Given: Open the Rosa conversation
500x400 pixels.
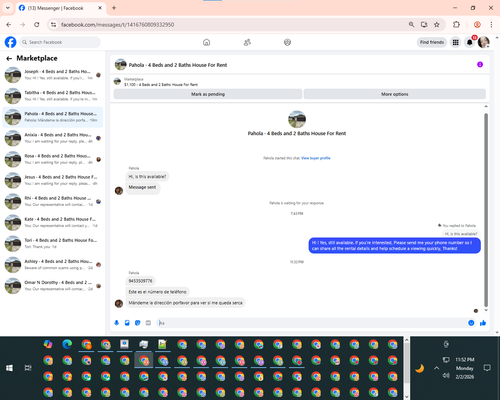Looking at the screenshot, I should click(53, 159).
